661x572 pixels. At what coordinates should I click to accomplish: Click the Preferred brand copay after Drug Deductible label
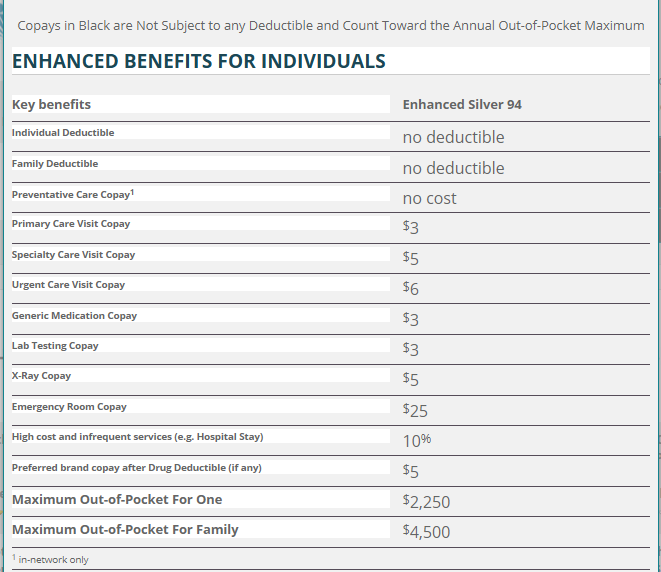[136, 468]
